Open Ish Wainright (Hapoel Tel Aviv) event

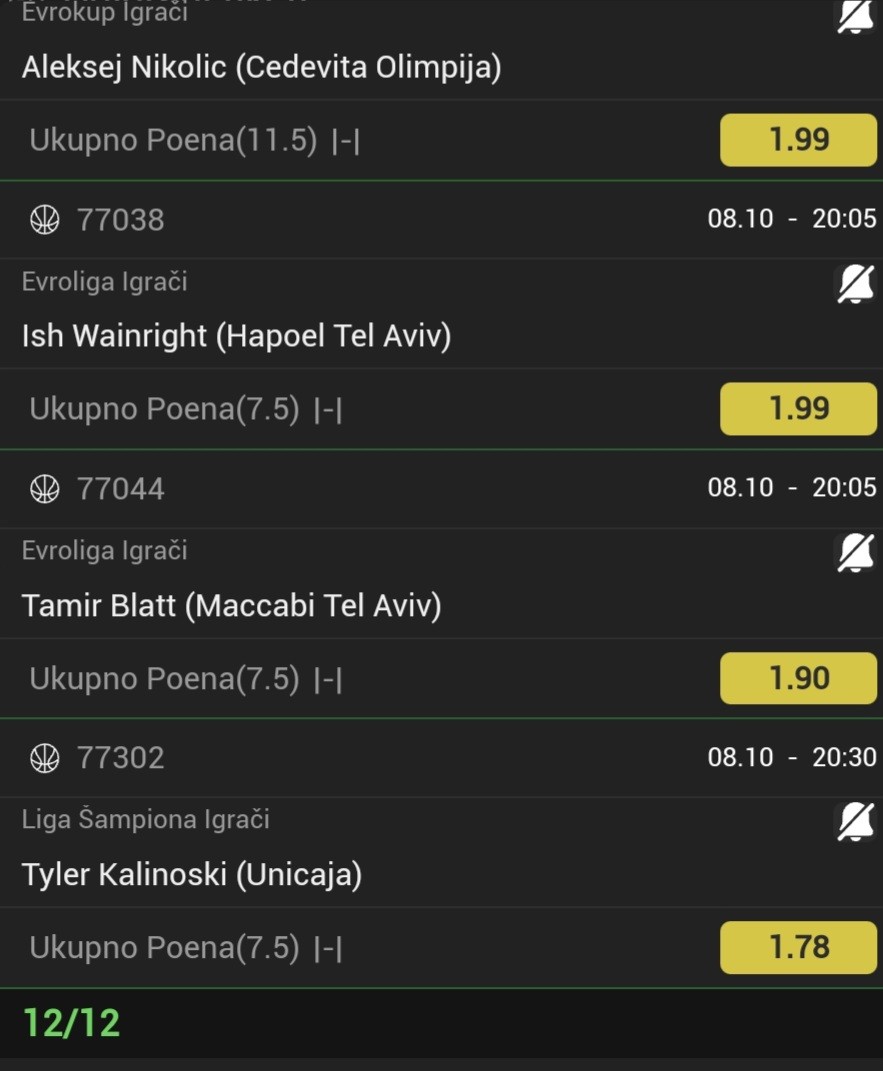click(236, 336)
